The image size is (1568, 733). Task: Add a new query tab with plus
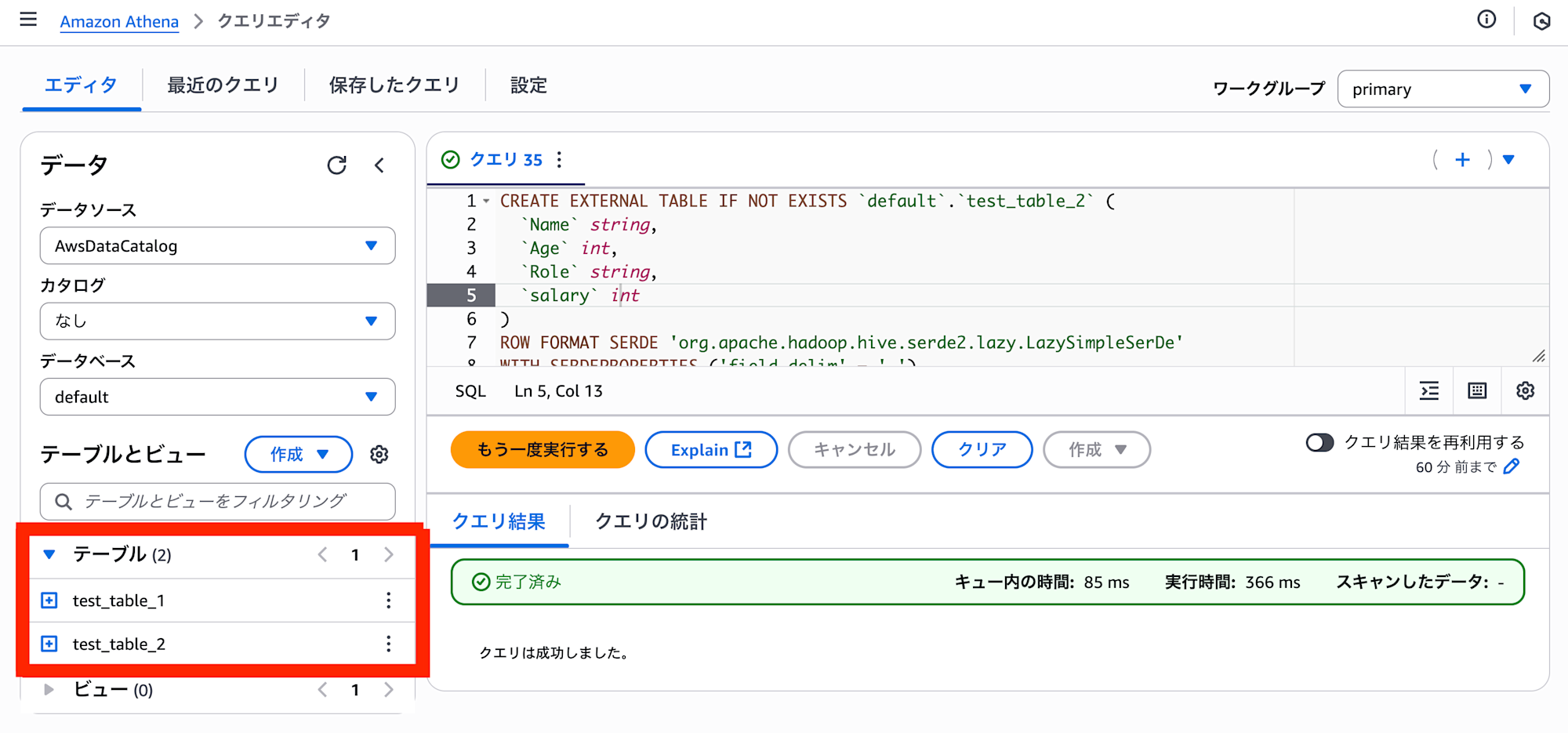click(x=1462, y=160)
